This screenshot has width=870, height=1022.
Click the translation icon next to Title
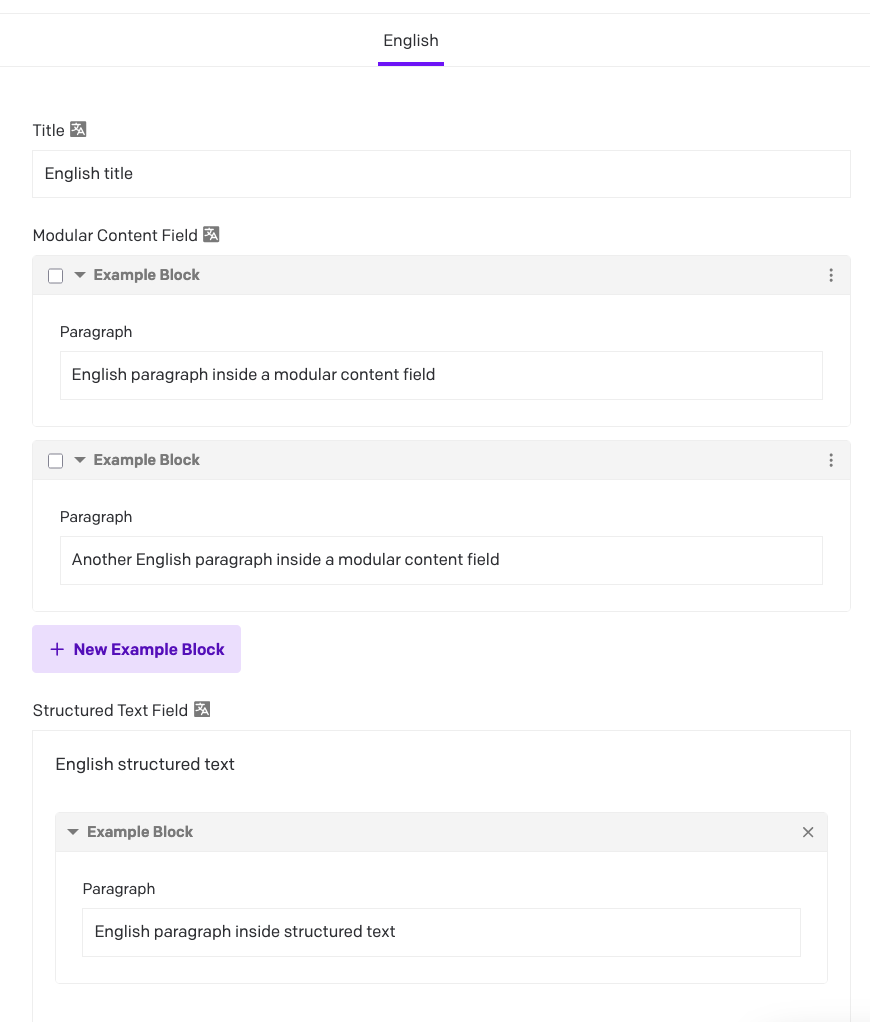point(78,130)
